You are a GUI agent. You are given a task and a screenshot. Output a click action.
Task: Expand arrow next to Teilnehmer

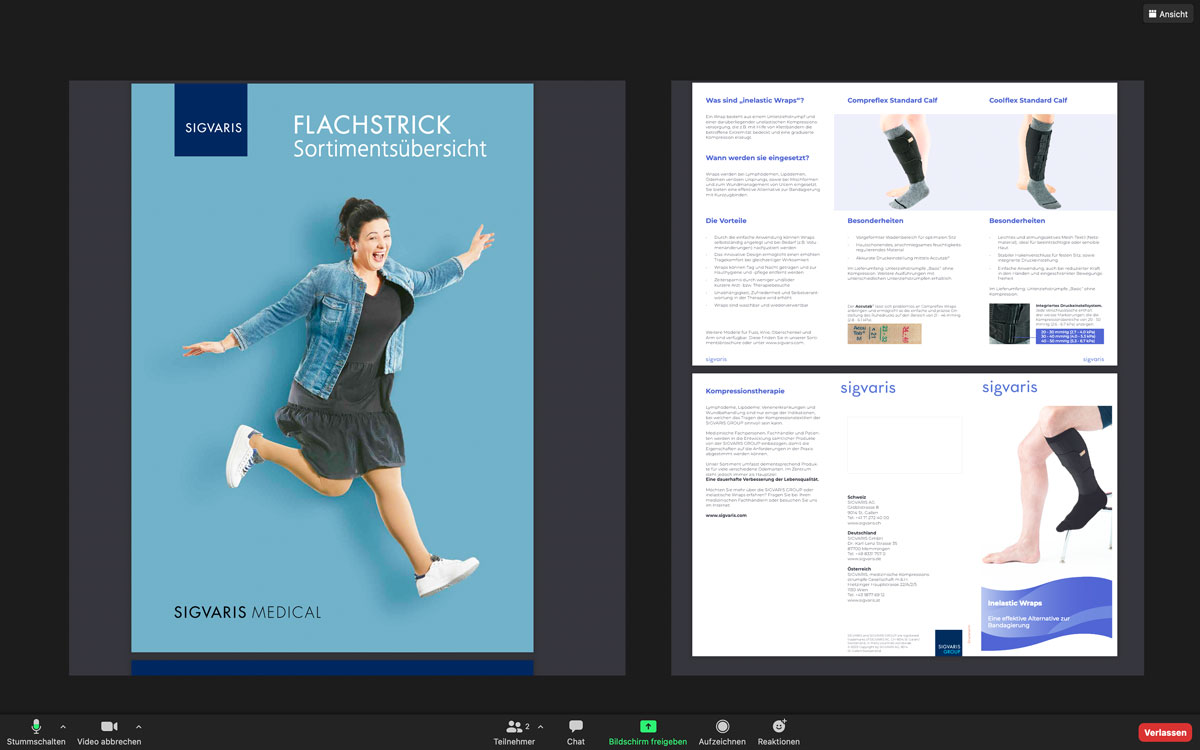(541, 727)
